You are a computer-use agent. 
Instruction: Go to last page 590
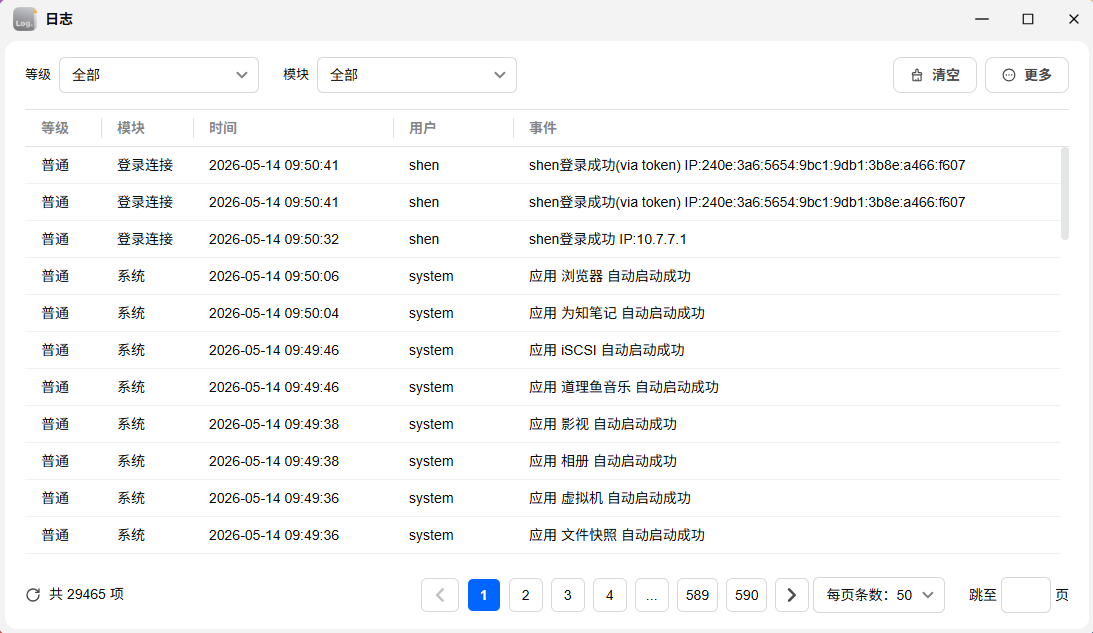pyautogui.click(x=747, y=595)
